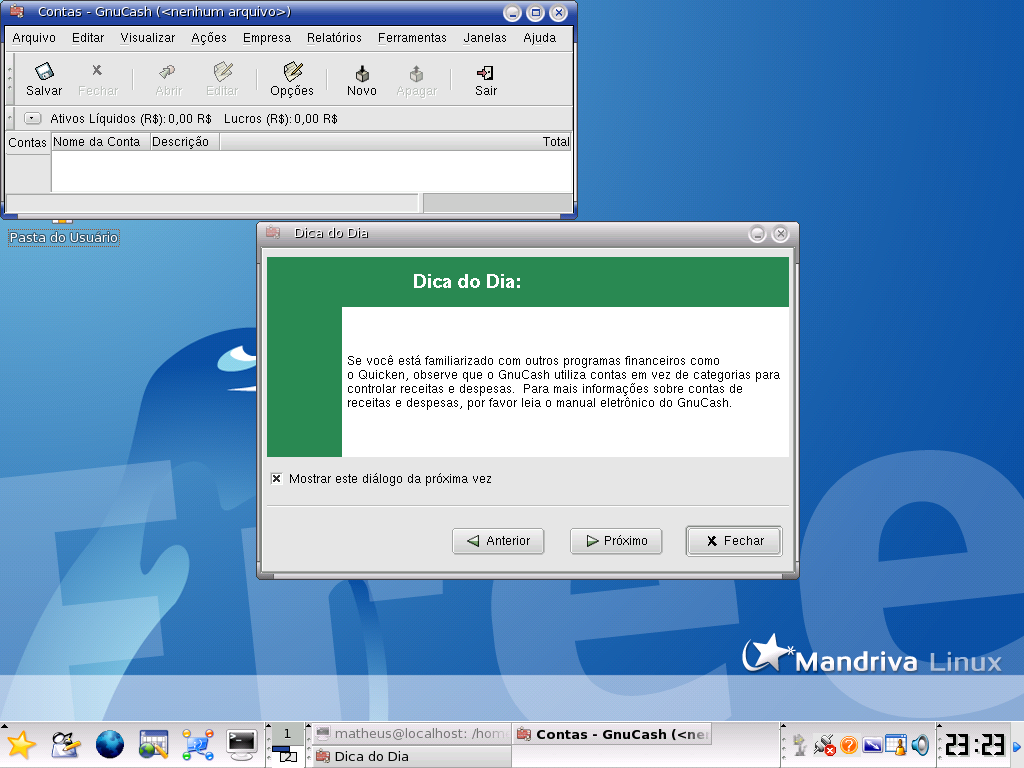Click Fechar in Dica do Dia dialog
This screenshot has width=1024, height=768.
coord(734,541)
